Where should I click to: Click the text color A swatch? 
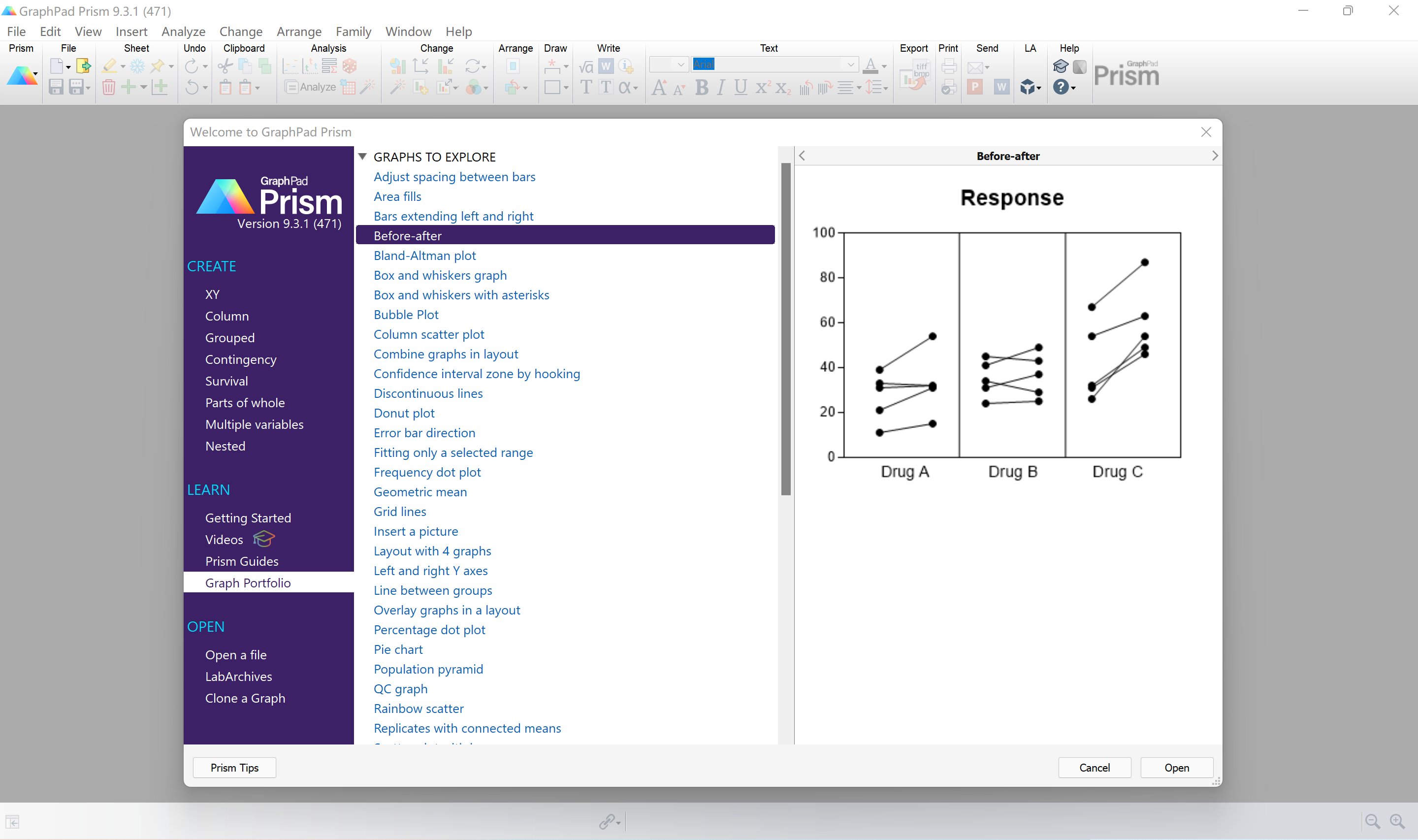tap(871, 66)
